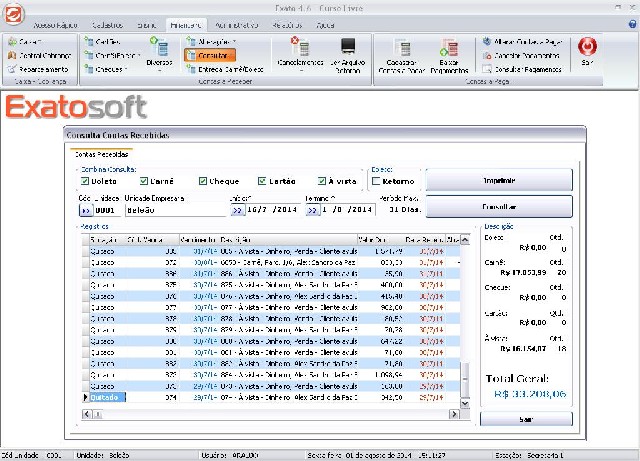
Task: Click the Imprimir button
Action: [x=499, y=180]
